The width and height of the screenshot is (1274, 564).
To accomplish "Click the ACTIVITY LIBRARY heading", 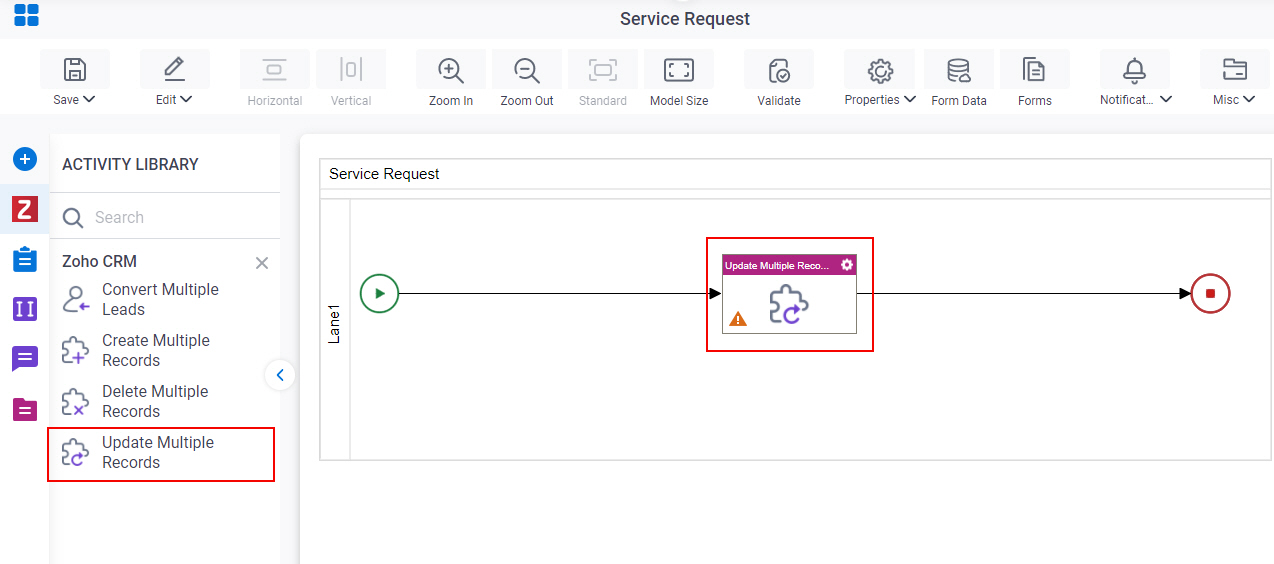I will (130, 164).
